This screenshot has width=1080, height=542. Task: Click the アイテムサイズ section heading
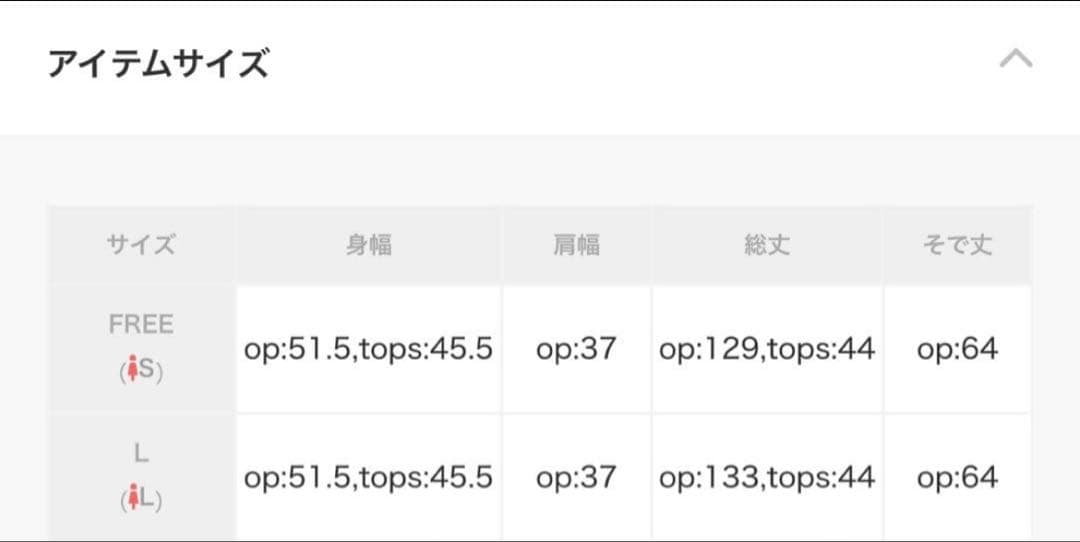pos(158,65)
